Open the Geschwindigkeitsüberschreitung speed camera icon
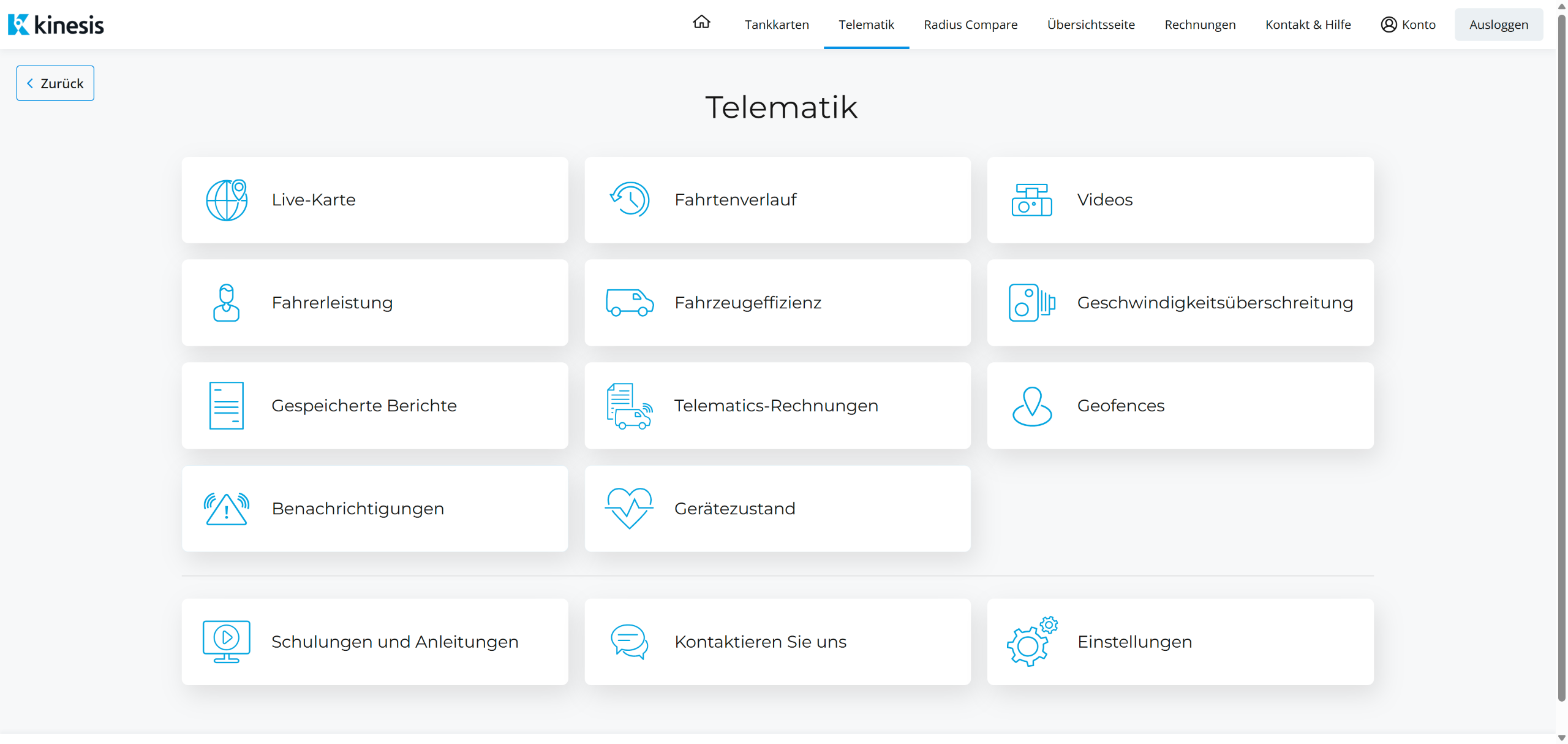This screenshot has height=744, width=1568. click(1031, 303)
